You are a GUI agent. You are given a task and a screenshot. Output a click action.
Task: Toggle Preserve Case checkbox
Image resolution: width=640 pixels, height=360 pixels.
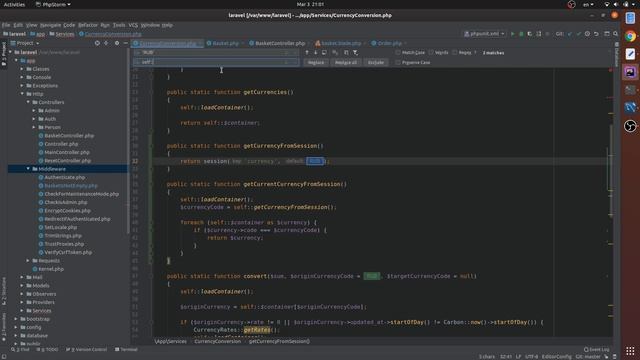pyautogui.click(x=398, y=62)
